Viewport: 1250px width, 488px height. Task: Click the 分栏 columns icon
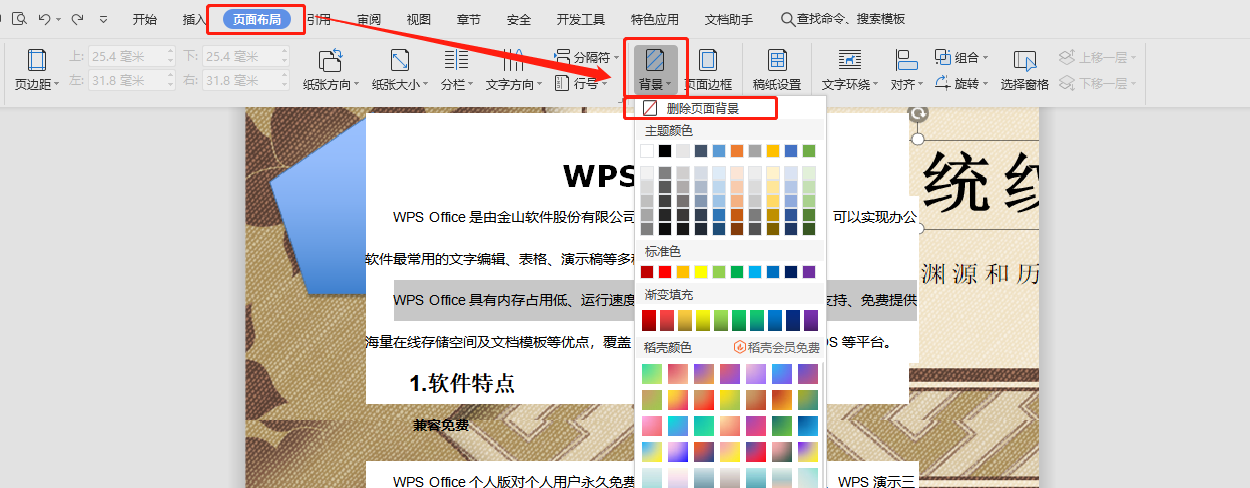point(456,60)
